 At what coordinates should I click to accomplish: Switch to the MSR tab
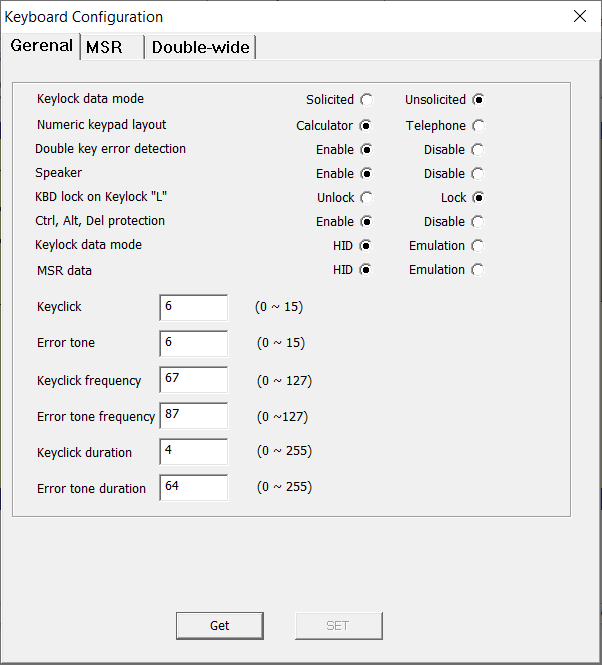(x=112, y=47)
